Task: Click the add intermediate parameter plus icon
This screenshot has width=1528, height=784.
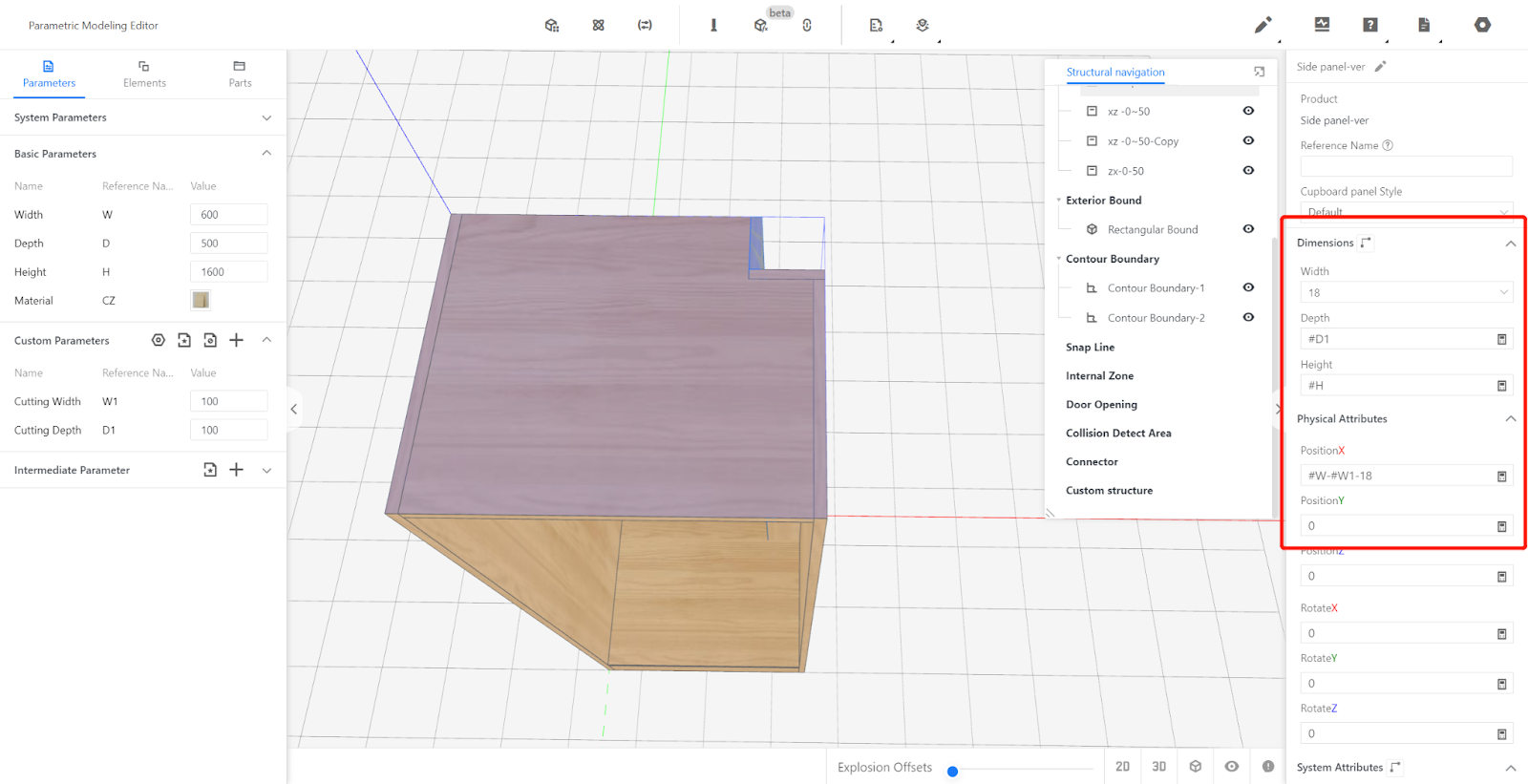Action: [x=237, y=470]
